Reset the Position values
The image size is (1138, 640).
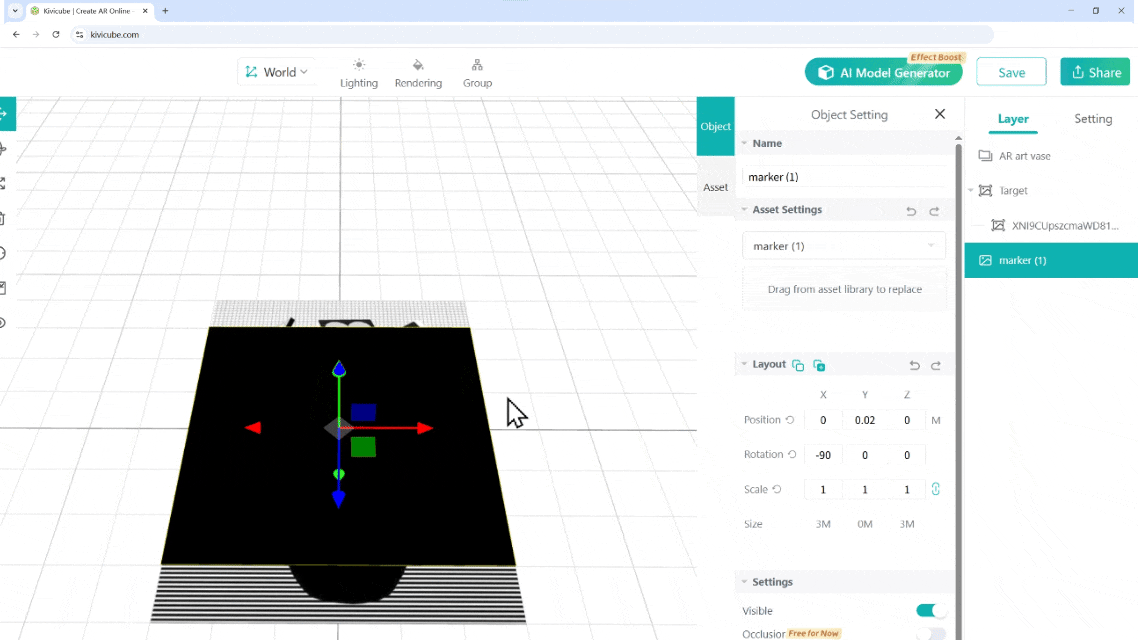[790, 420]
